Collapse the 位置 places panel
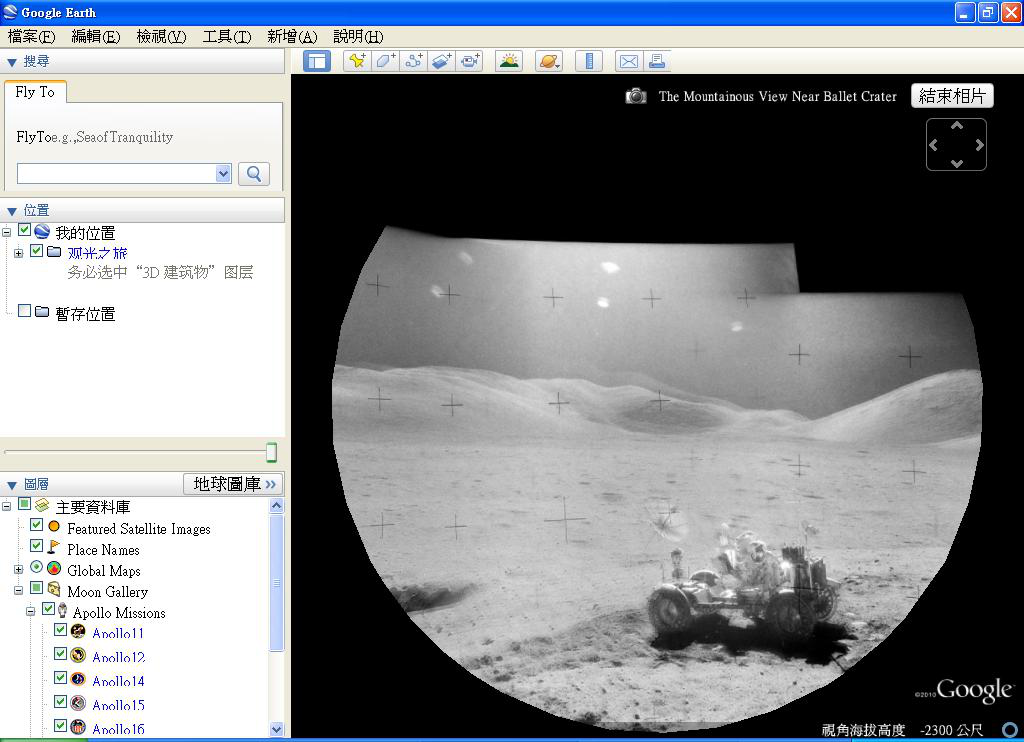1024x742 pixels. coord(12,211)
